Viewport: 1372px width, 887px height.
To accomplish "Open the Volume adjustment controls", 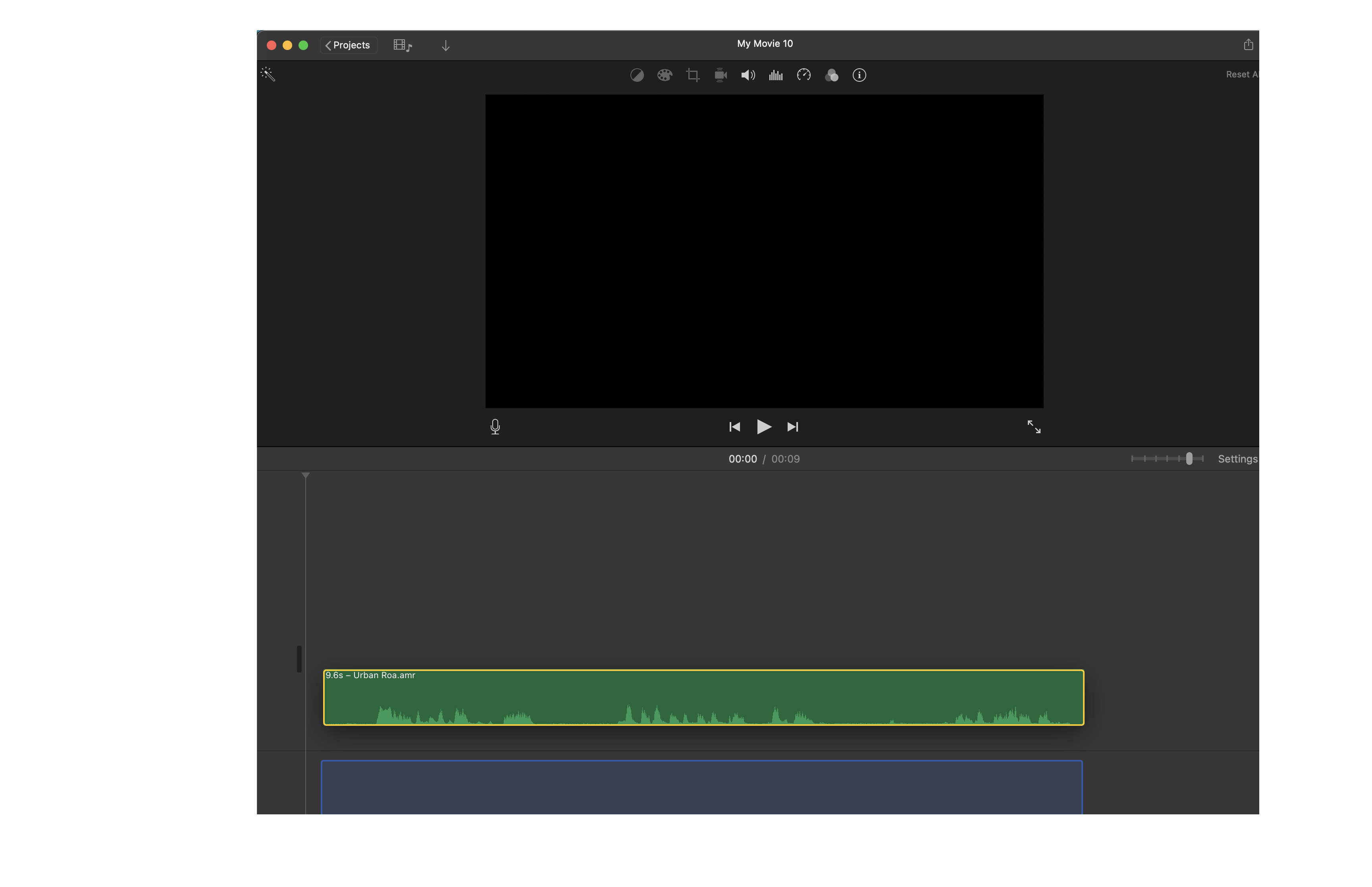I will (x=748, y=75).
